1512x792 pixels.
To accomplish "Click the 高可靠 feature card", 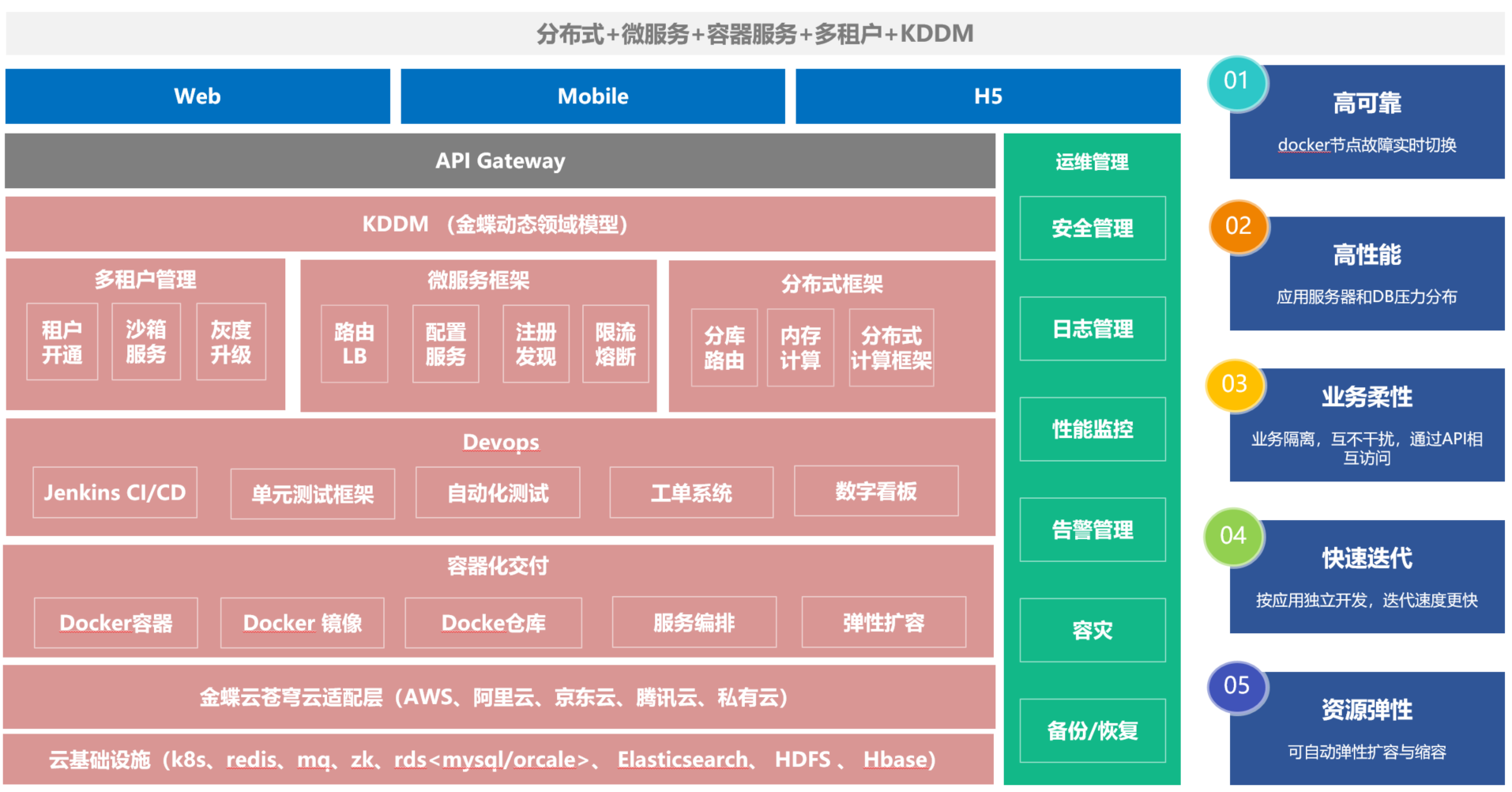I will click(1367, 123).
